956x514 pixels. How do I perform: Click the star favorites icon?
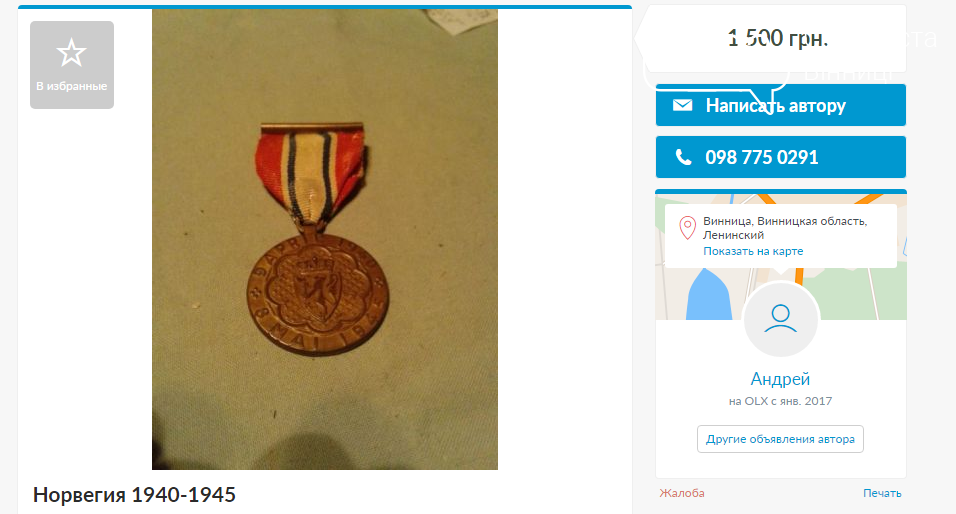tap(71, 52)
